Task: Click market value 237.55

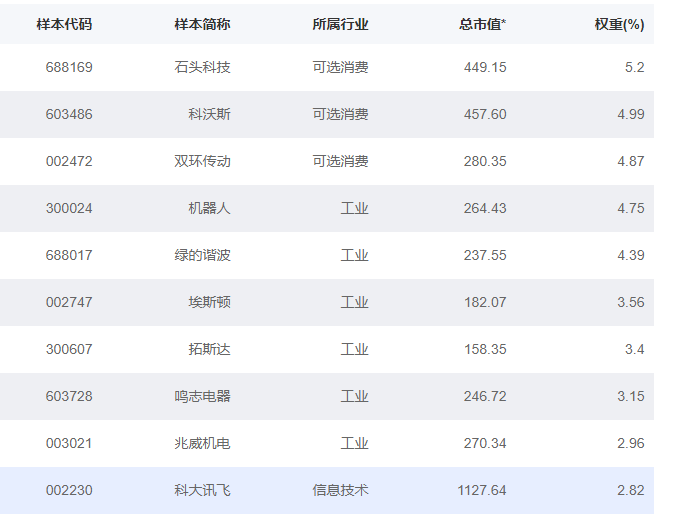Action: click(x=485, y=255)
